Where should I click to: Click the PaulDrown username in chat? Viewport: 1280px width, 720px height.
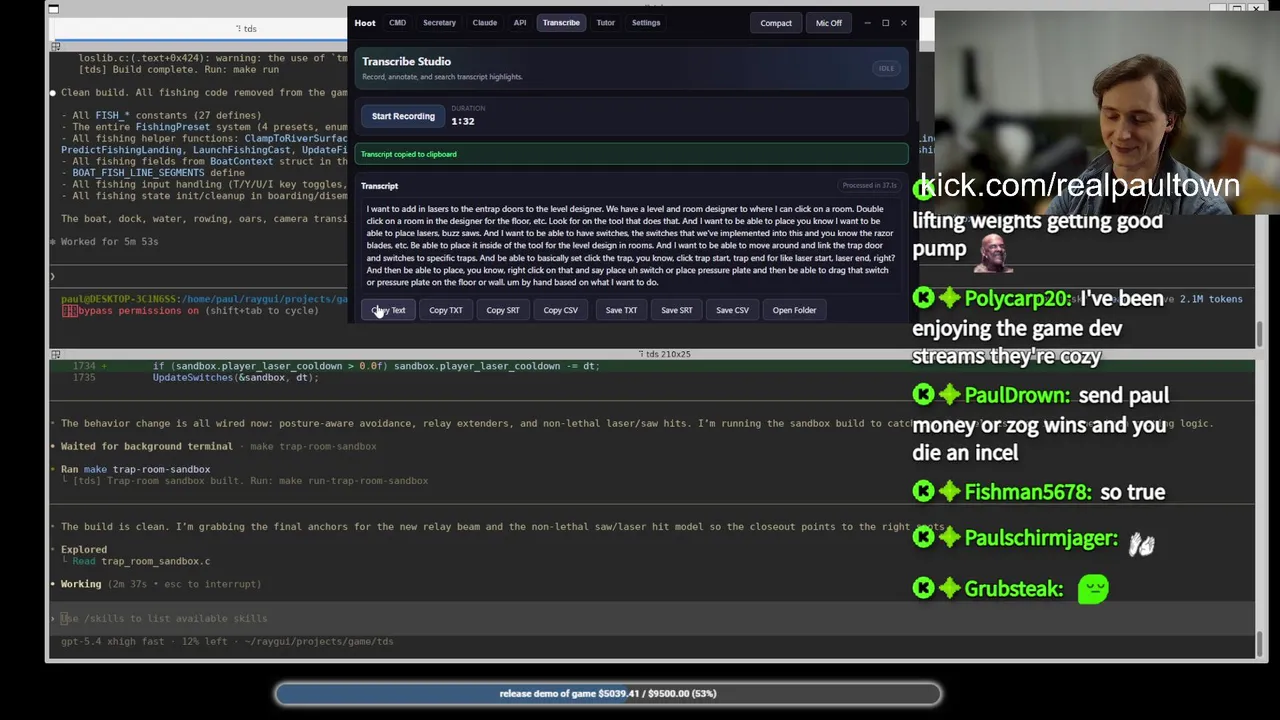[x=1017, y=396]
